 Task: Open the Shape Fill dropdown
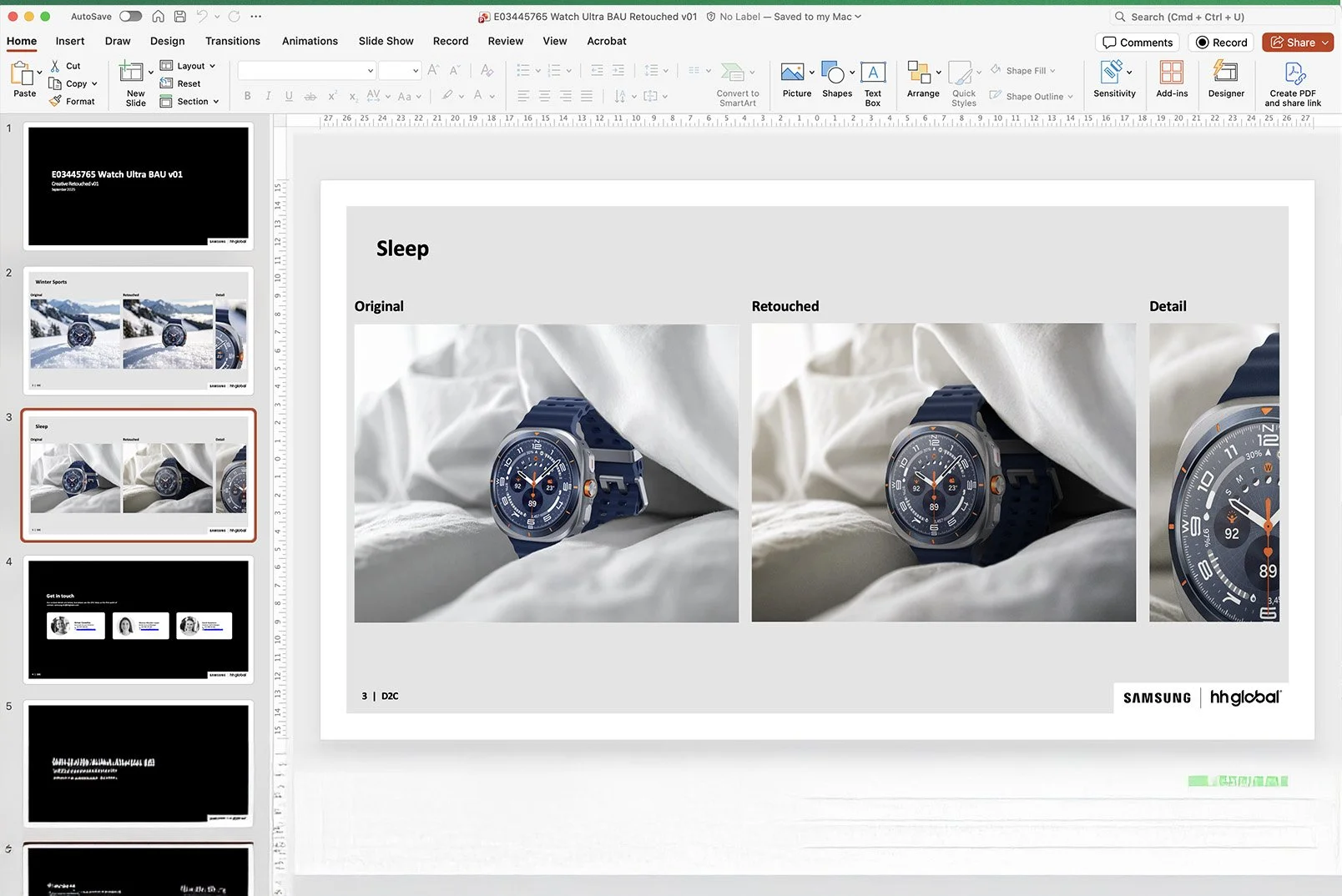[x=1023, y=70]
